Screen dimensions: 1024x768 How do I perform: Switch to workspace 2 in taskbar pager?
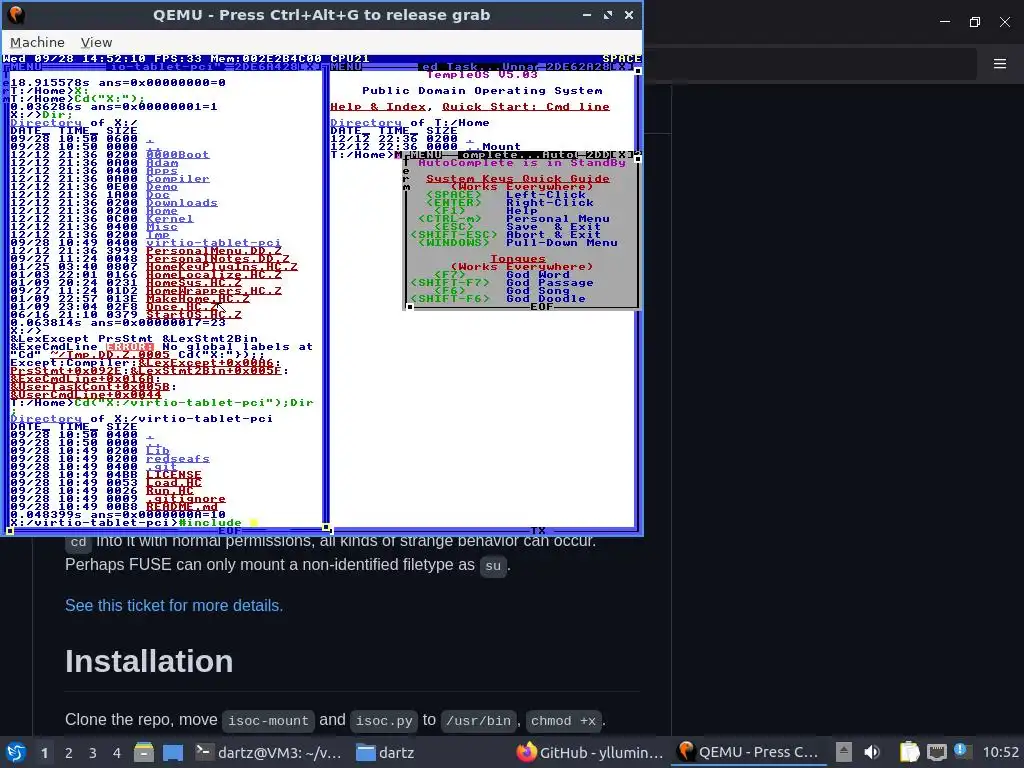69,753
